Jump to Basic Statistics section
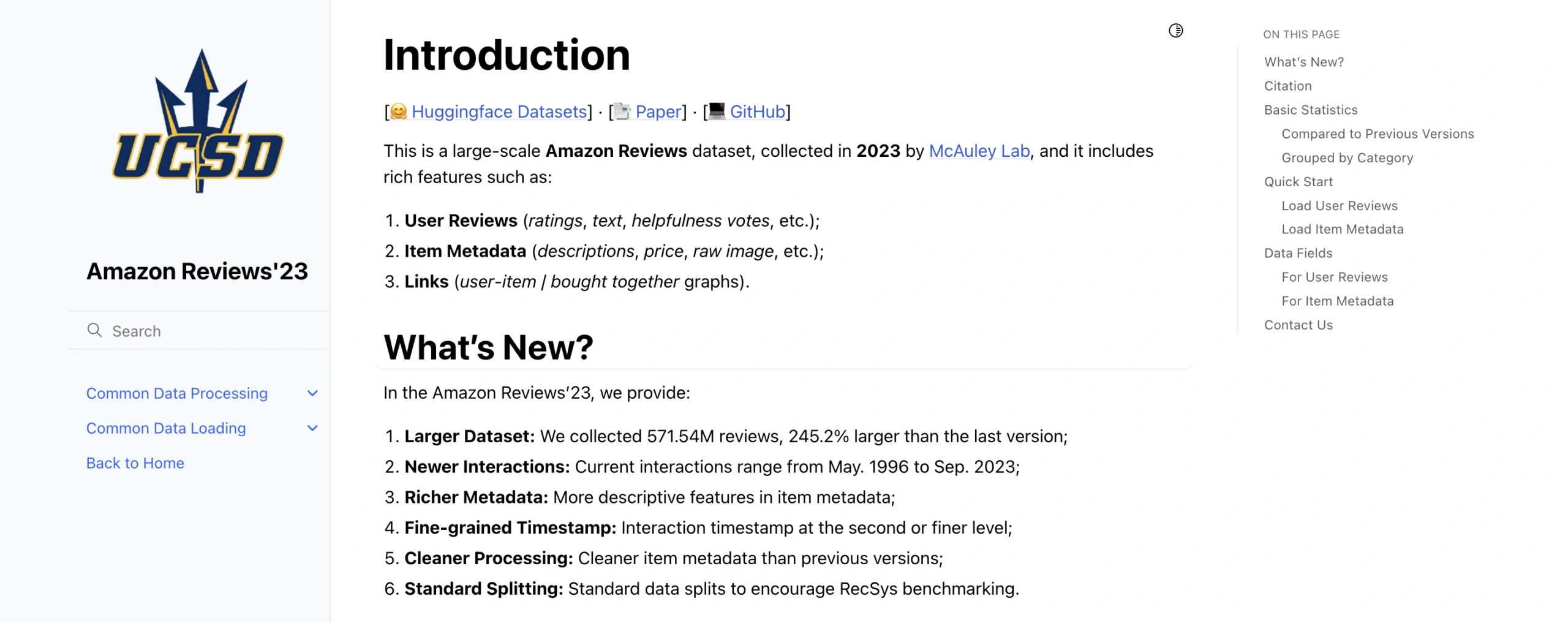The image size is (1568, 623). [1310, 110]
